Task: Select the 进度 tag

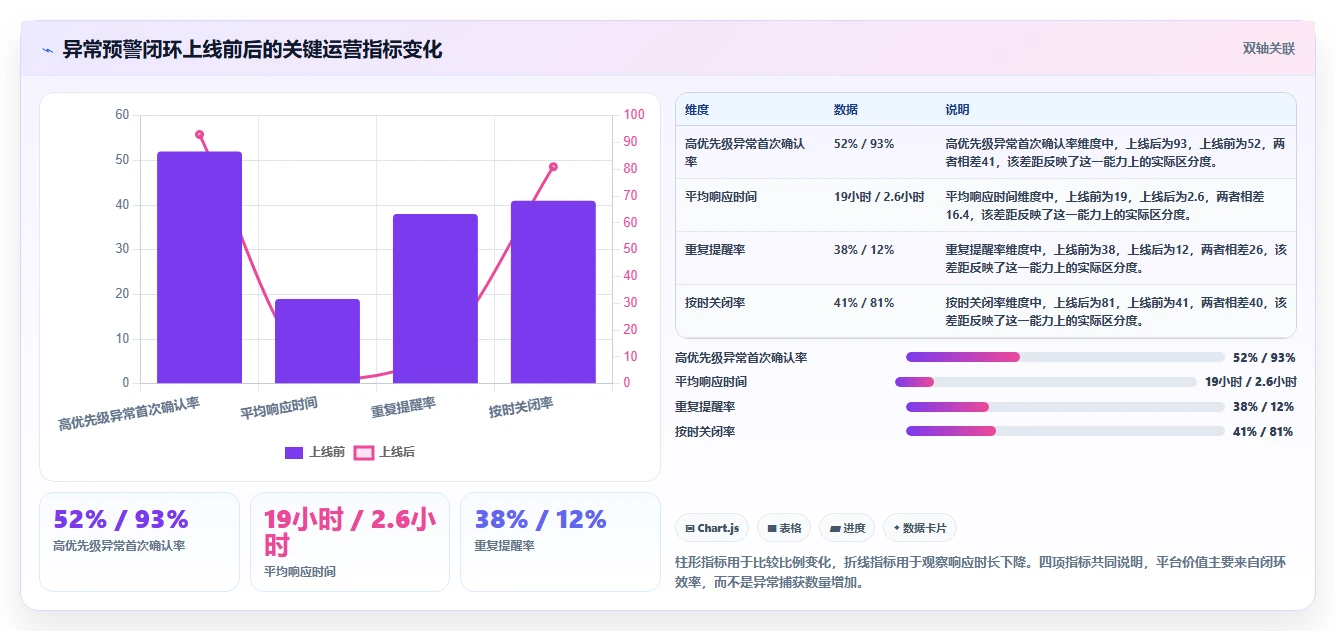Action: [x=847, y=528]
